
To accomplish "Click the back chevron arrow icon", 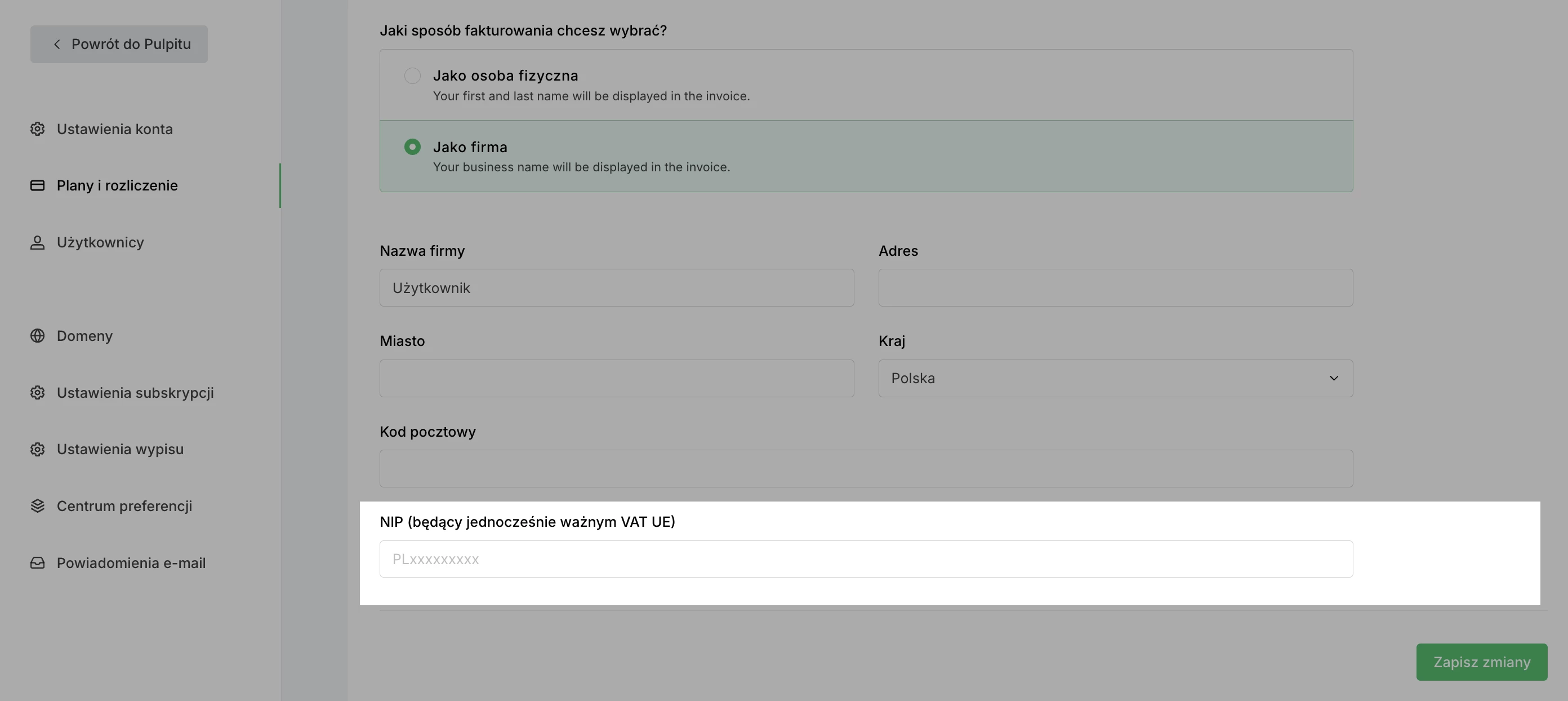I will 57,45.
